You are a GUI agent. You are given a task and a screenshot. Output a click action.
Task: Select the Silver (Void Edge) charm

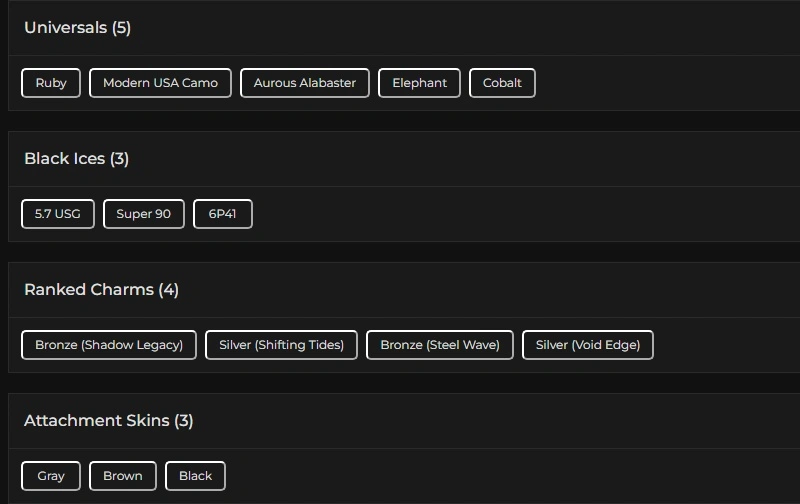click(x=587, y=345)
